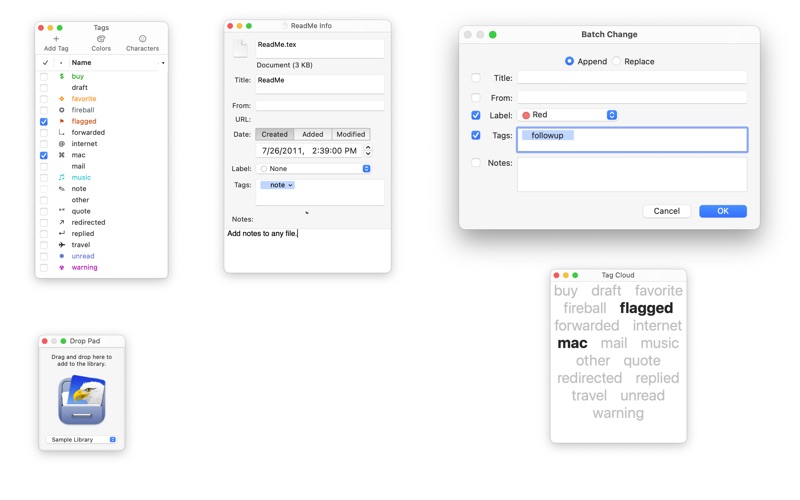Switch to the Modified date tab

(350, 134)
